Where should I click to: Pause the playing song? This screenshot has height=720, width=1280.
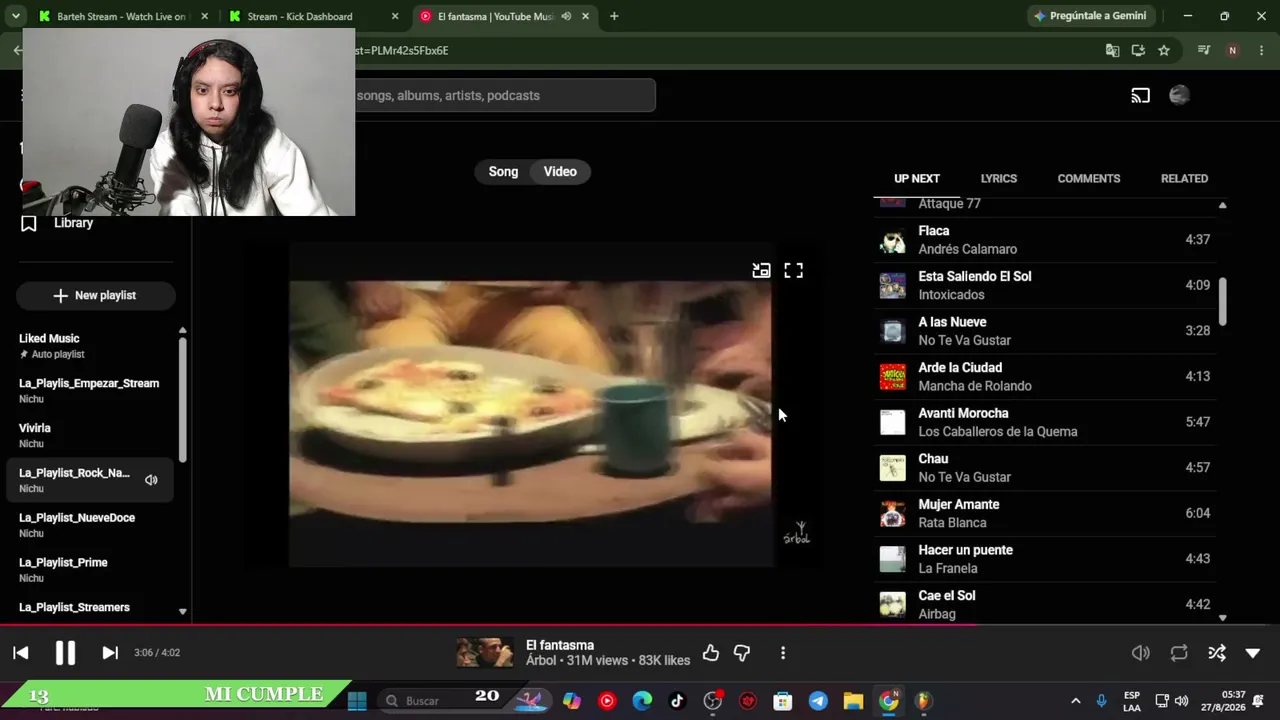pyautogui.click(x=65, y=653)
